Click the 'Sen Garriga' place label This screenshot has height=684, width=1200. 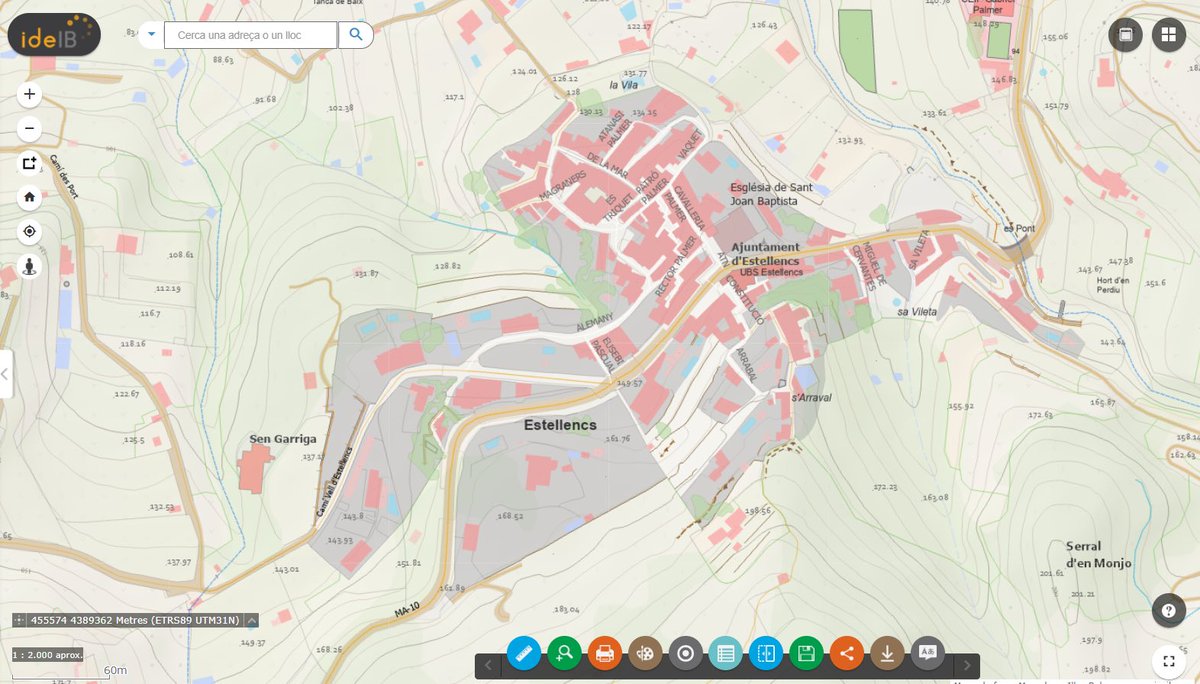click(283, 439)
